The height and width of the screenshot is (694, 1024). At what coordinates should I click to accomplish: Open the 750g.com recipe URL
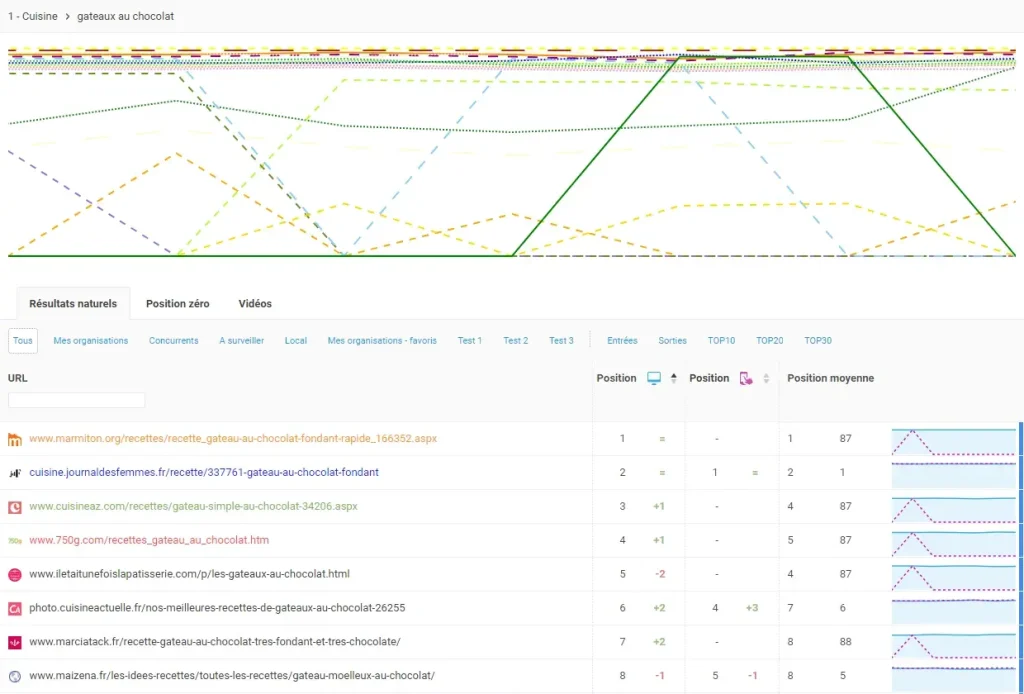pos(149,541)
